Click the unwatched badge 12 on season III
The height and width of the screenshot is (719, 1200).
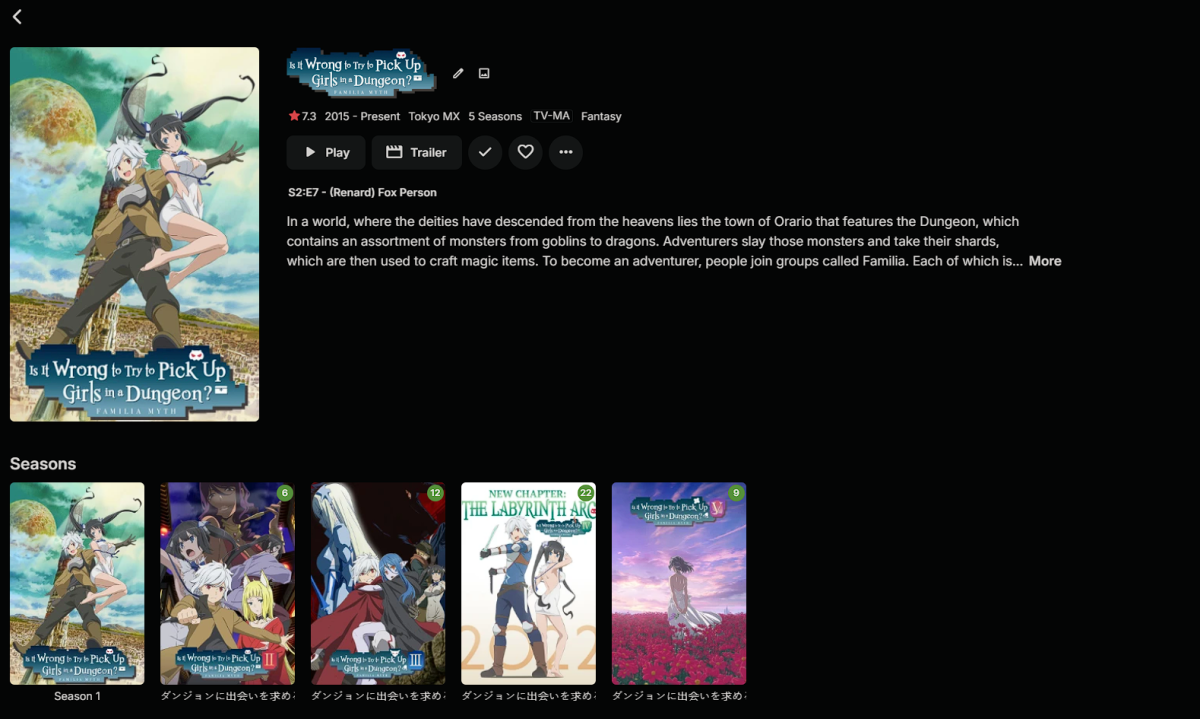(435, 493)
